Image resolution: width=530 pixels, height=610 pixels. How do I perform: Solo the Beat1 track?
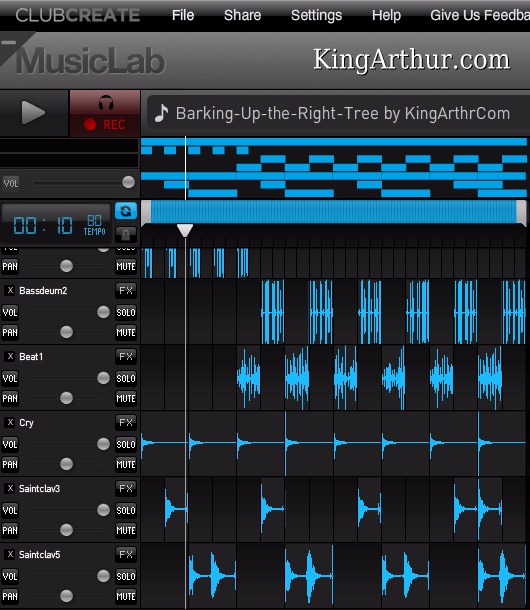[126, 378]
